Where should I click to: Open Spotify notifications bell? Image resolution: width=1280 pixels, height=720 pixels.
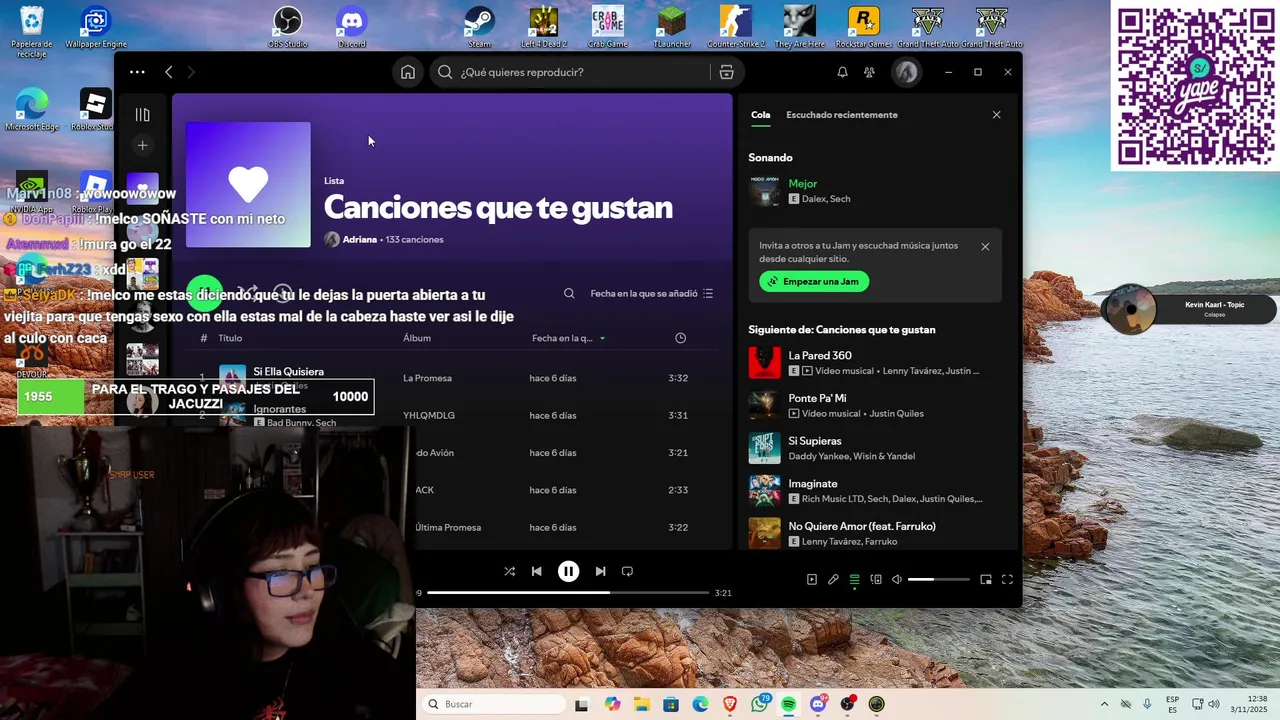842,72
